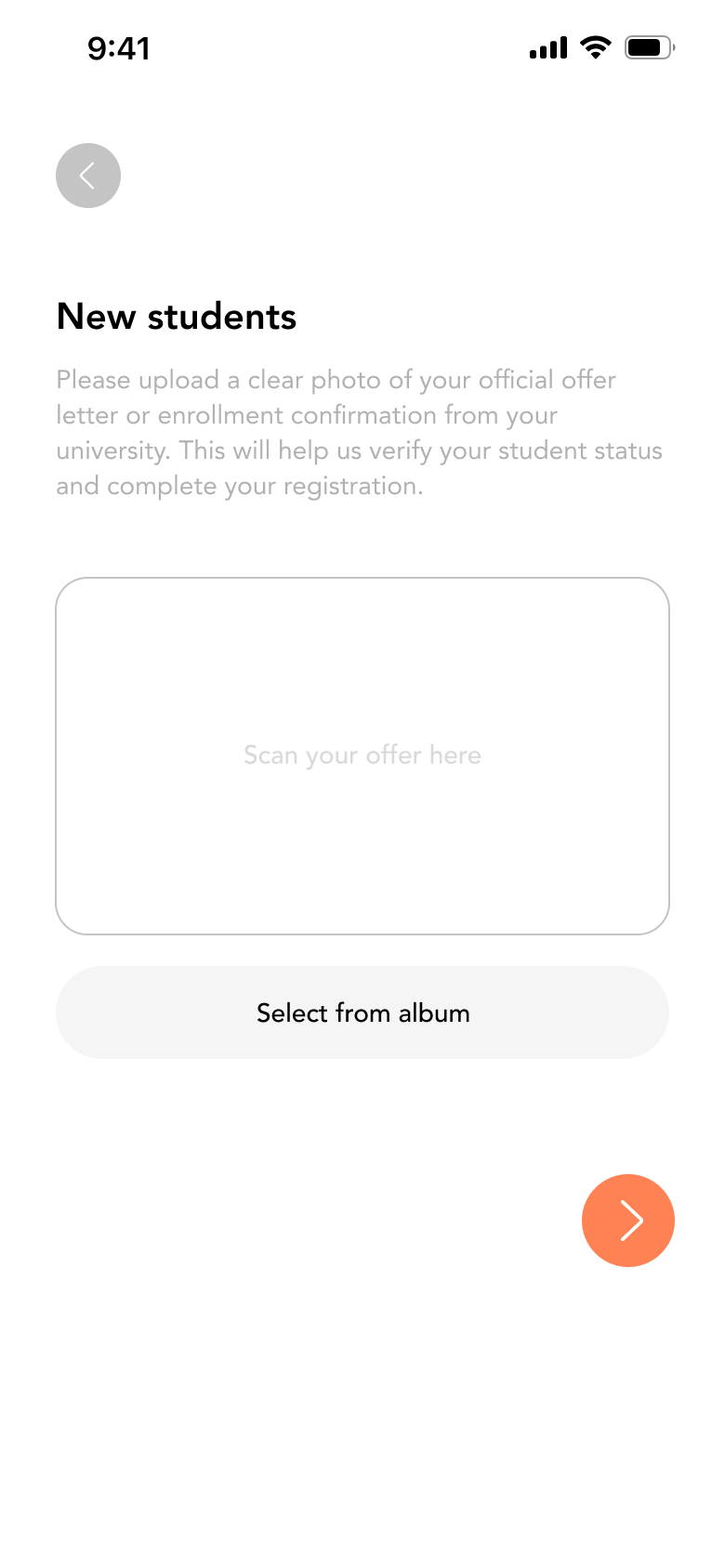Choose a photo via 'Select from album'

[x=362, y=1013]
